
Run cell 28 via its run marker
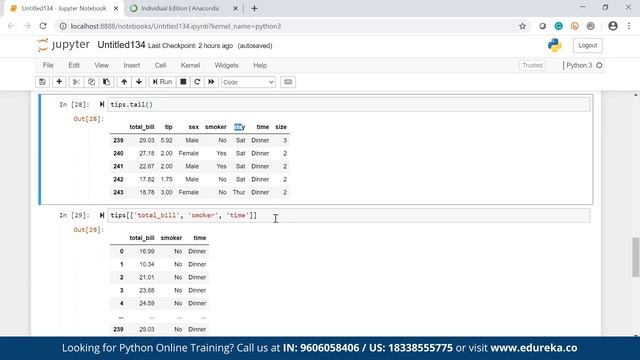point(102,104)
